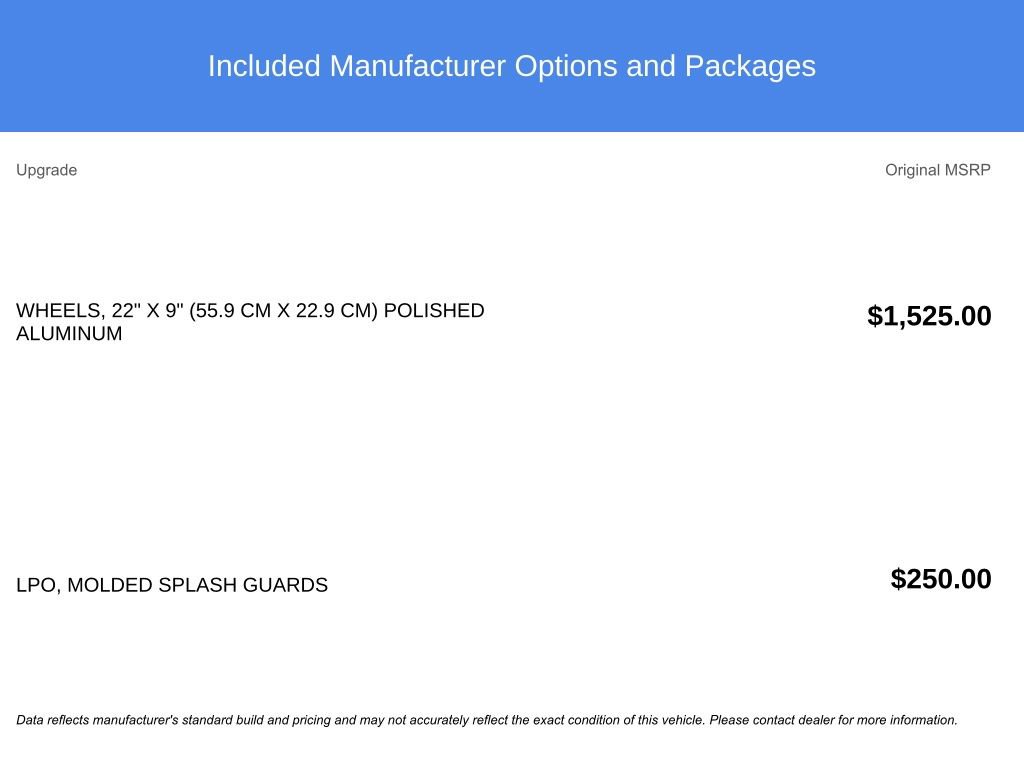This screenshot has height=768, width=1024.
Task: Select the LPO, Molded Splash Guards item
Action: [x=172, y=585]
